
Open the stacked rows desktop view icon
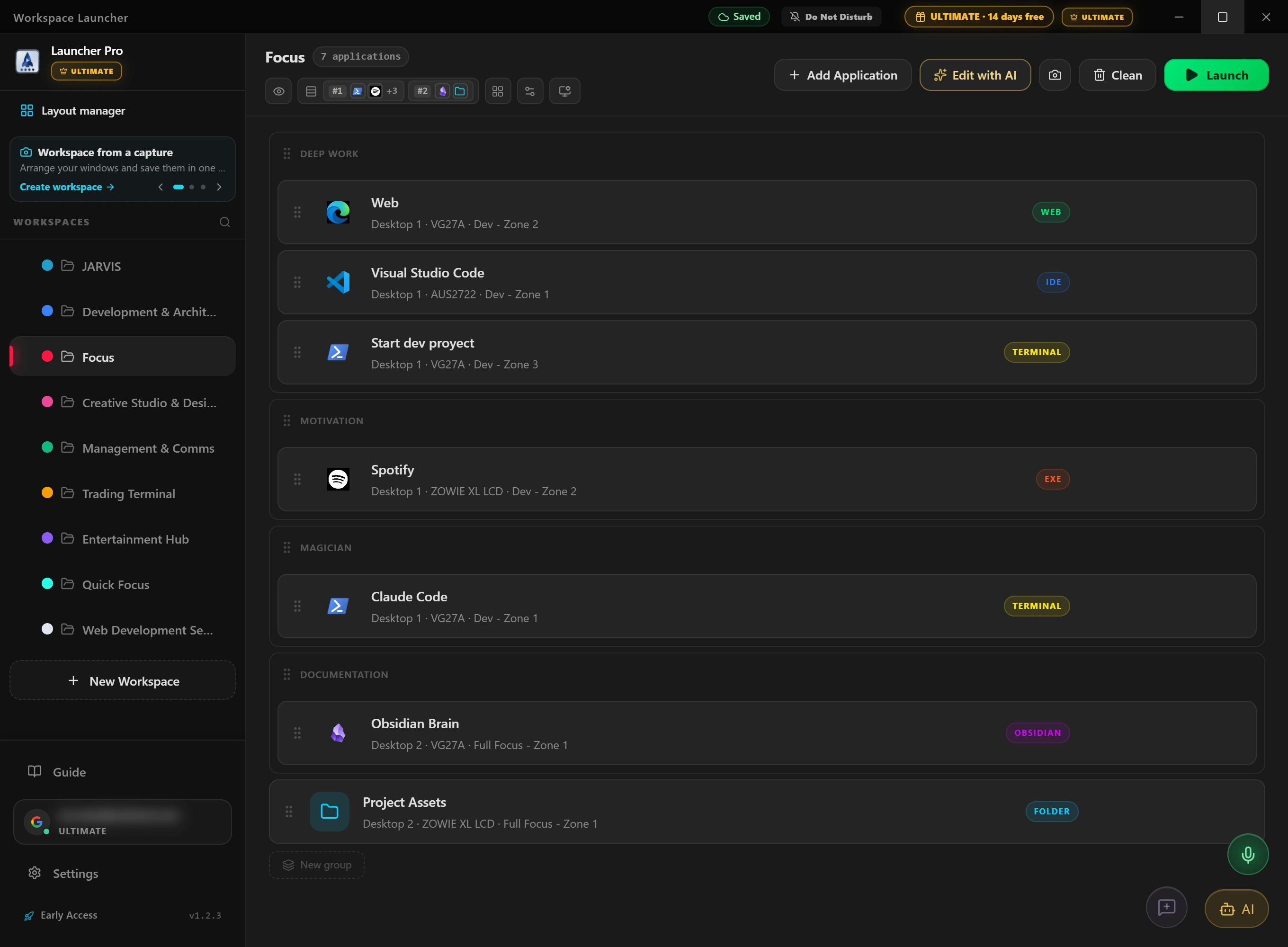coord(311,91)
